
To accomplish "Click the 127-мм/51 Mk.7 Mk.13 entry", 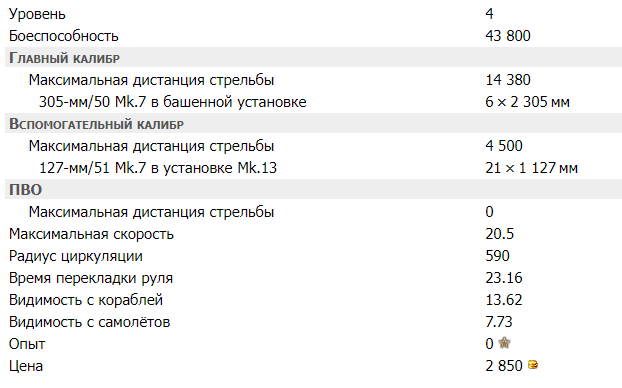I will [158, 168].
